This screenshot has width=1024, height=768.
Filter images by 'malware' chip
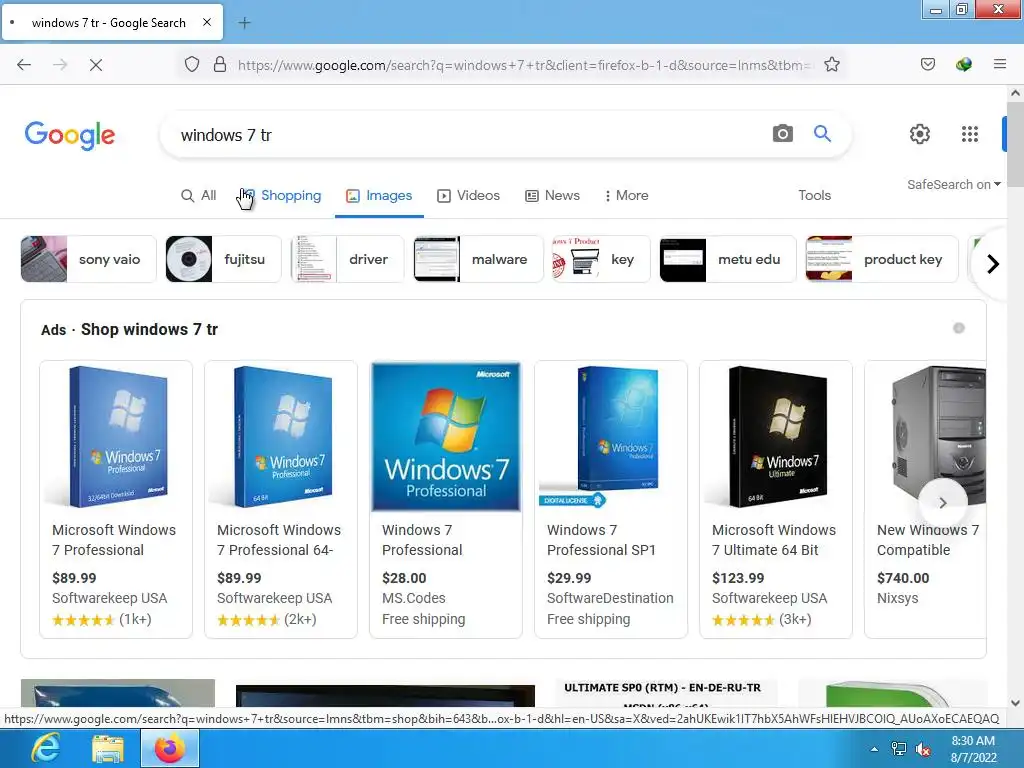pyautogui.click(x=478, y=259)
